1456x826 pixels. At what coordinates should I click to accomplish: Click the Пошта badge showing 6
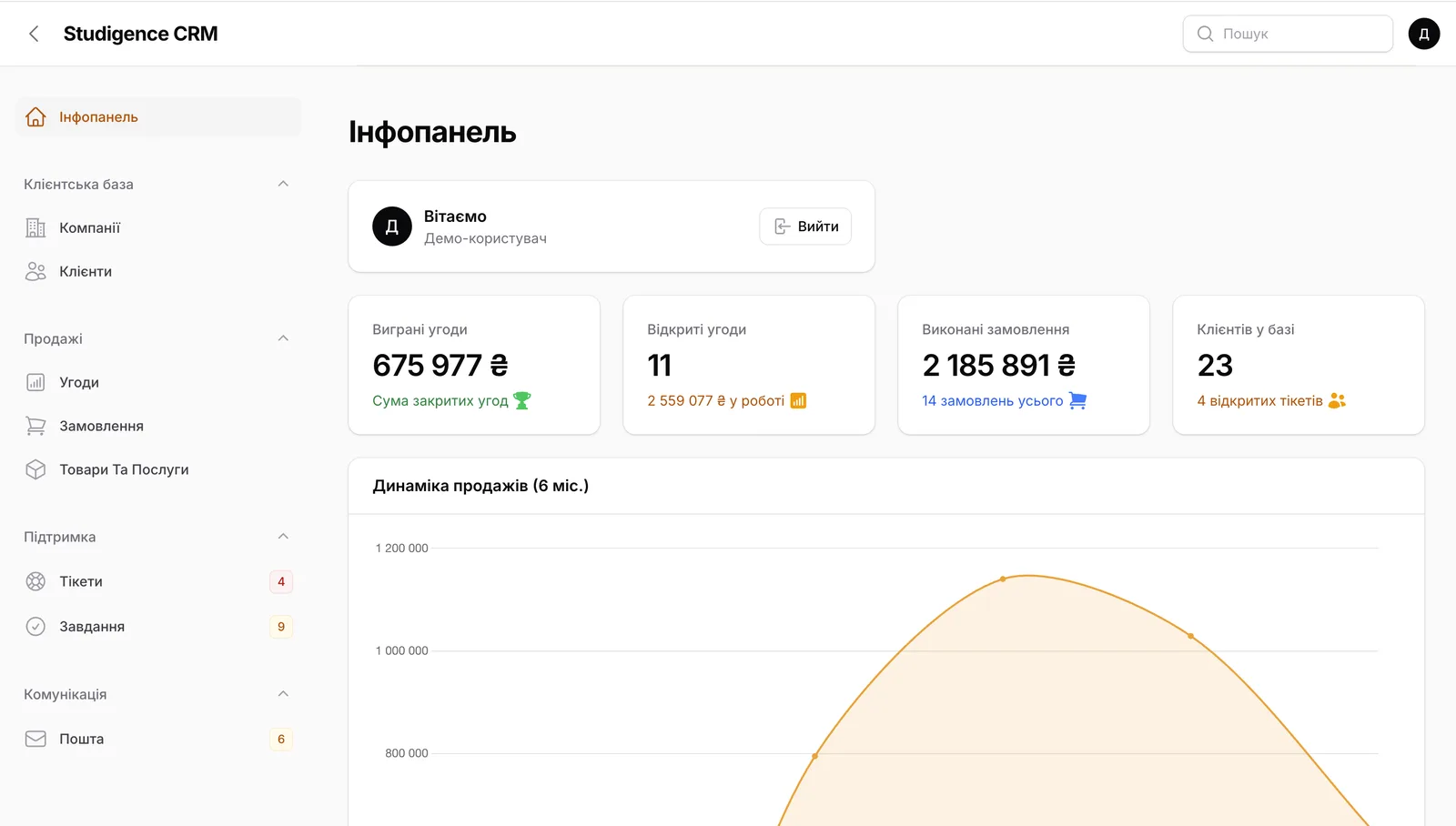click(281, 739)
